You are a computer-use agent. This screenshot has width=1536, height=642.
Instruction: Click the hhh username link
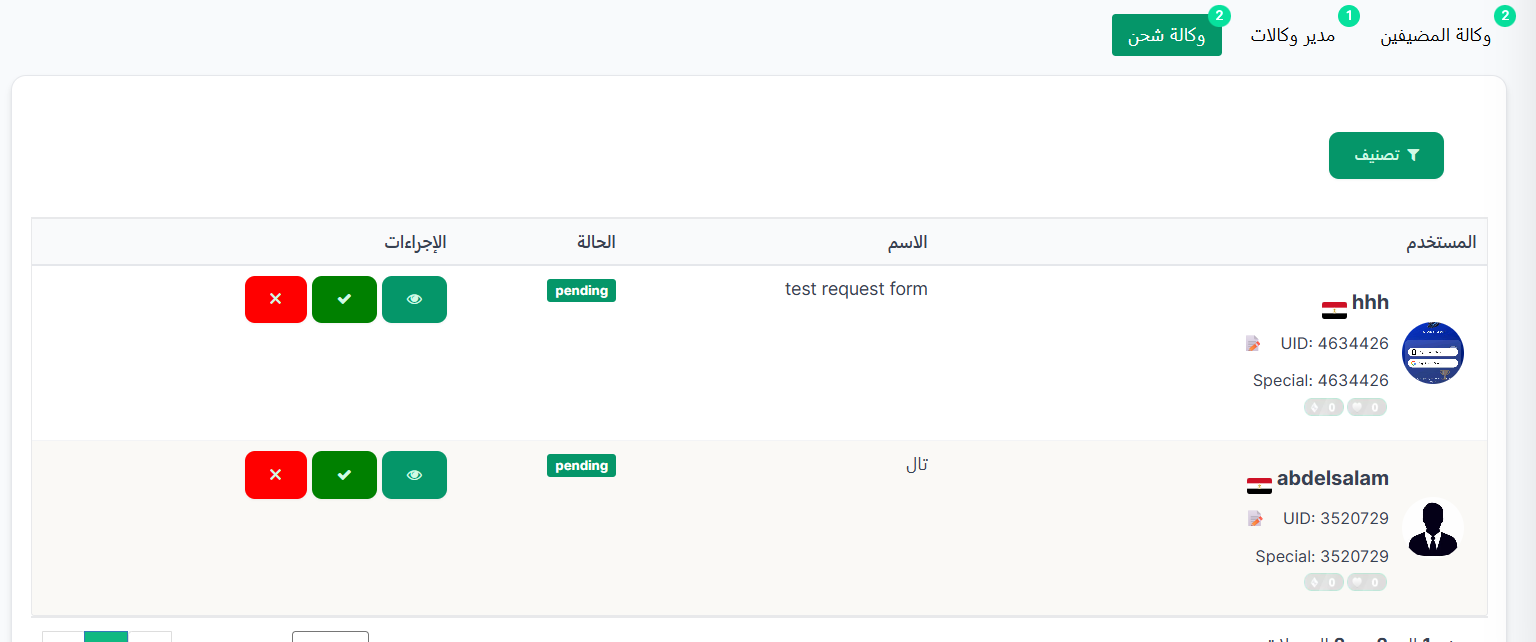point(1370,303)
